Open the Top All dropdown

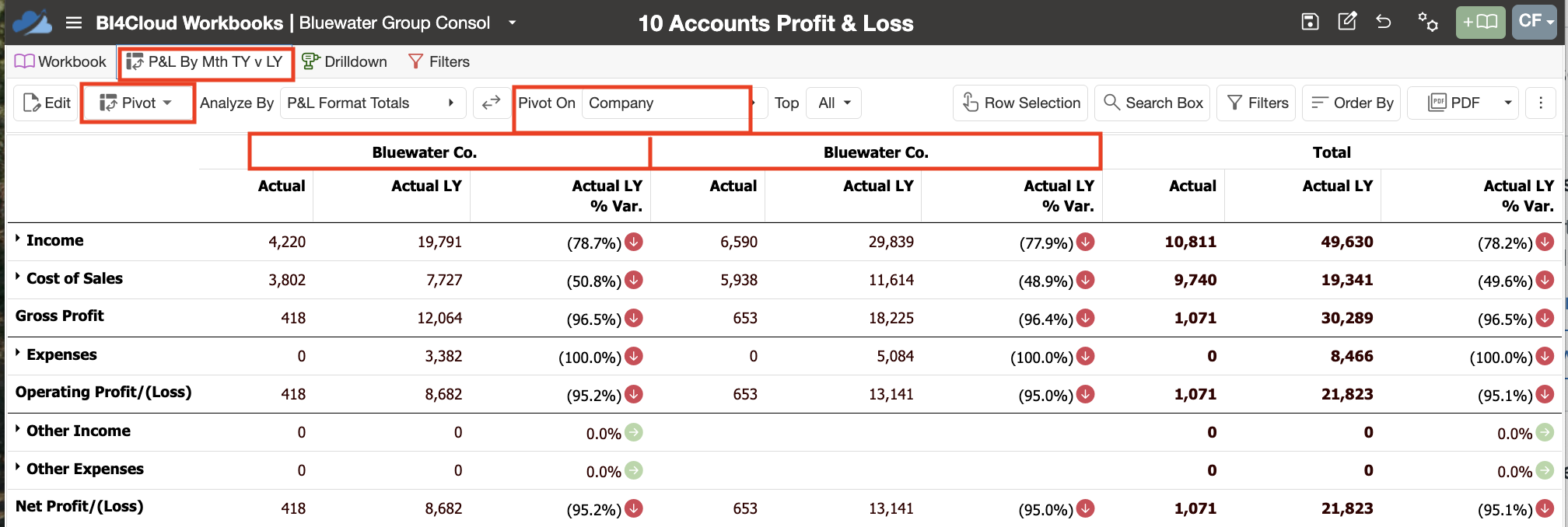click(x=834, y=103)
